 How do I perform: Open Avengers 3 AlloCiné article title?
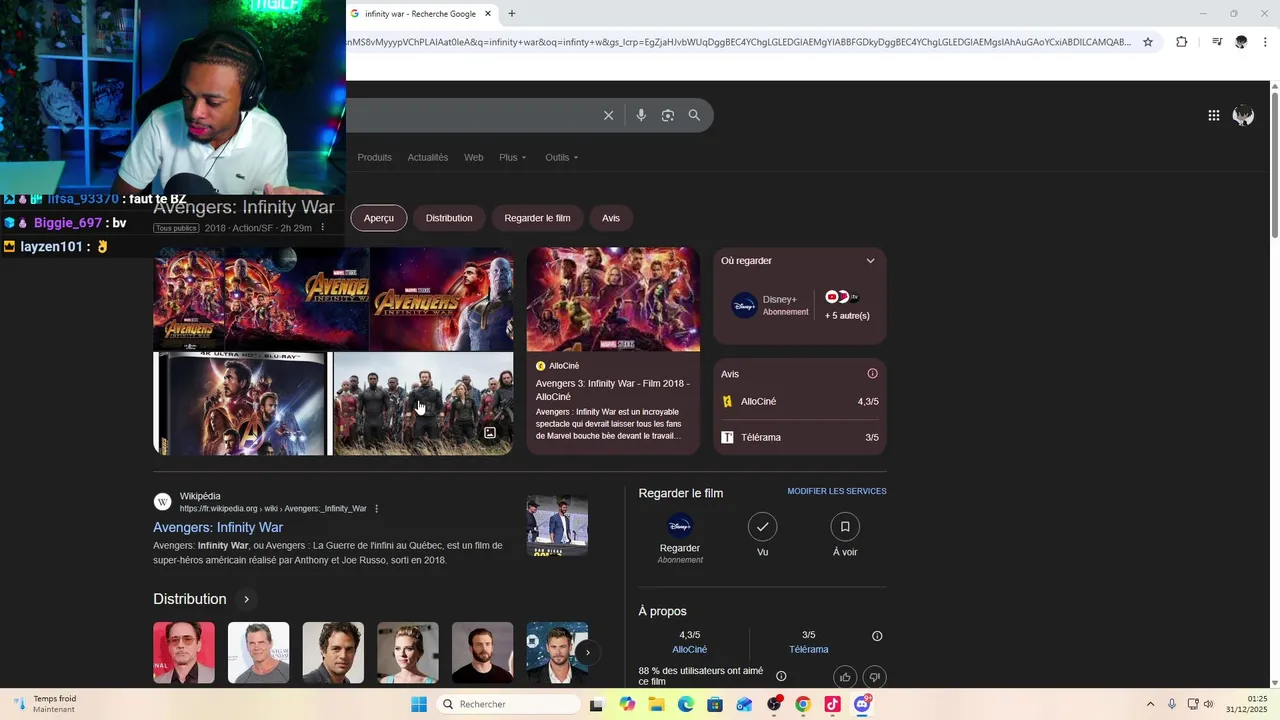(x=612, y=390)
